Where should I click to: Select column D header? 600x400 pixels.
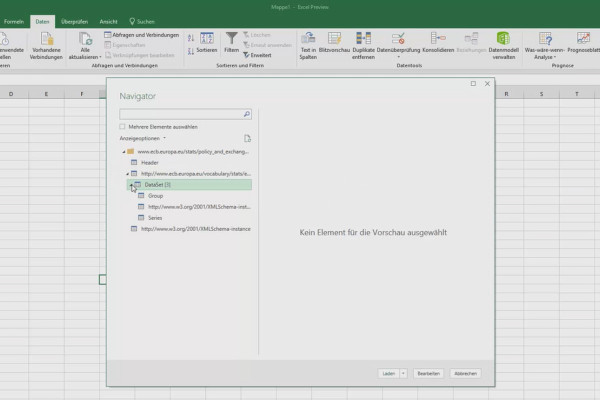point(11,94)
